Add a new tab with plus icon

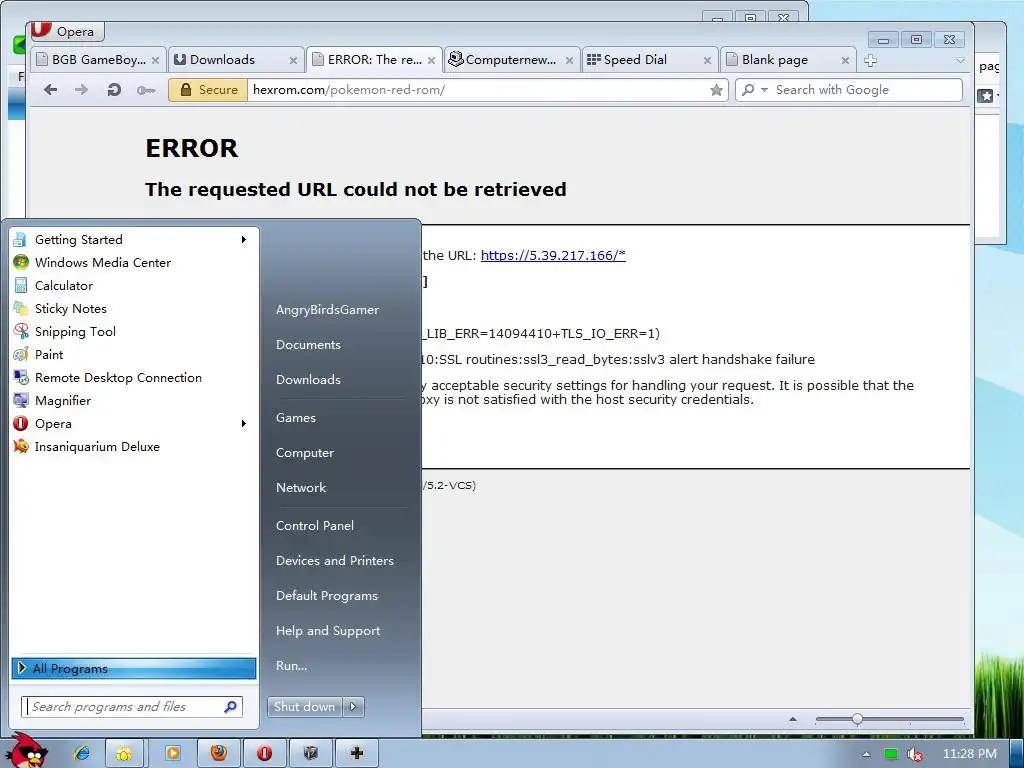(x=870, y=60)
